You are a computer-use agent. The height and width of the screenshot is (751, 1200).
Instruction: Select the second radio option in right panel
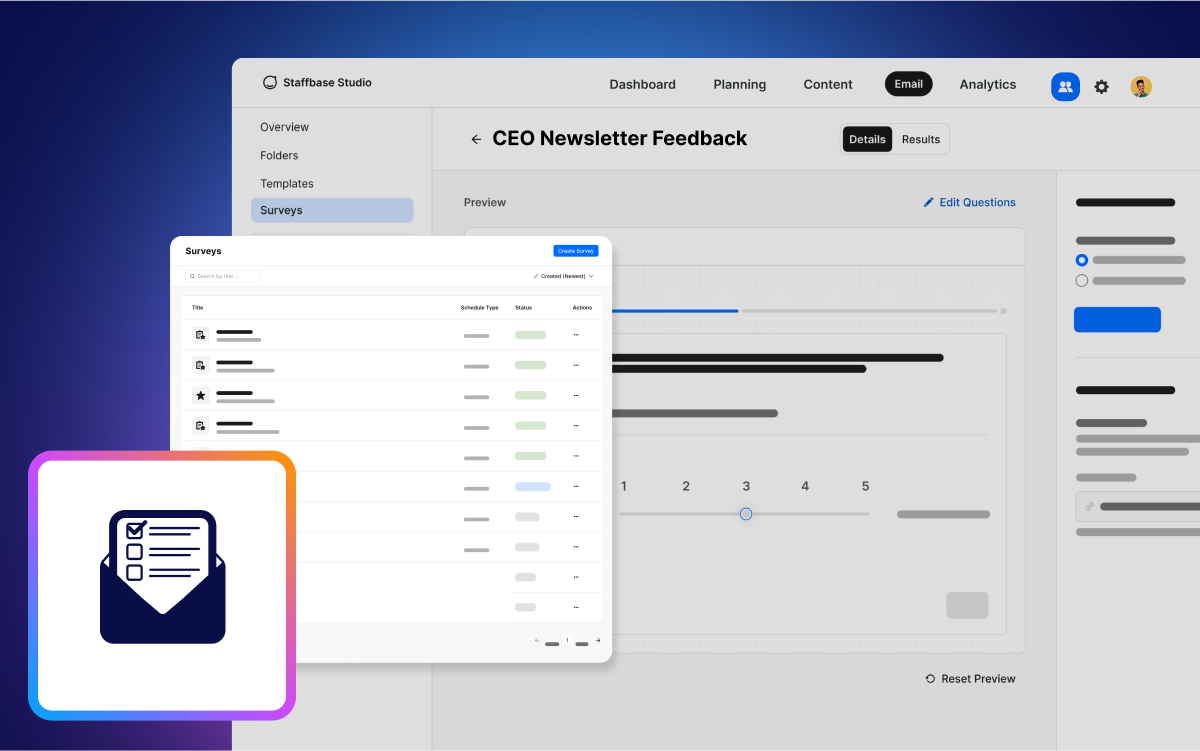coord(1081,281)
